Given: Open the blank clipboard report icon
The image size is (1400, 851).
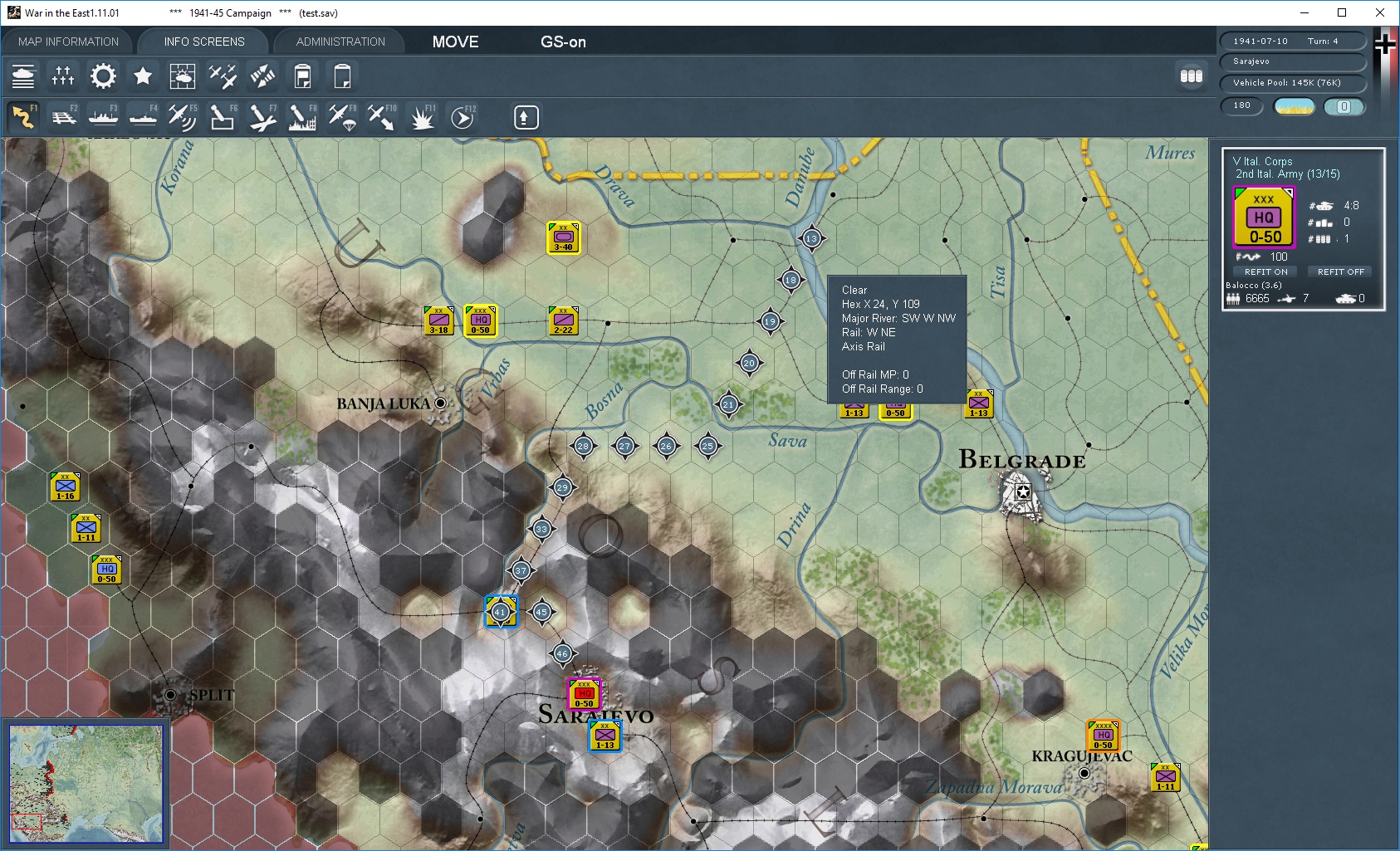Looking at the screenshot, I should pyautogui.click(x=342, y=76).
